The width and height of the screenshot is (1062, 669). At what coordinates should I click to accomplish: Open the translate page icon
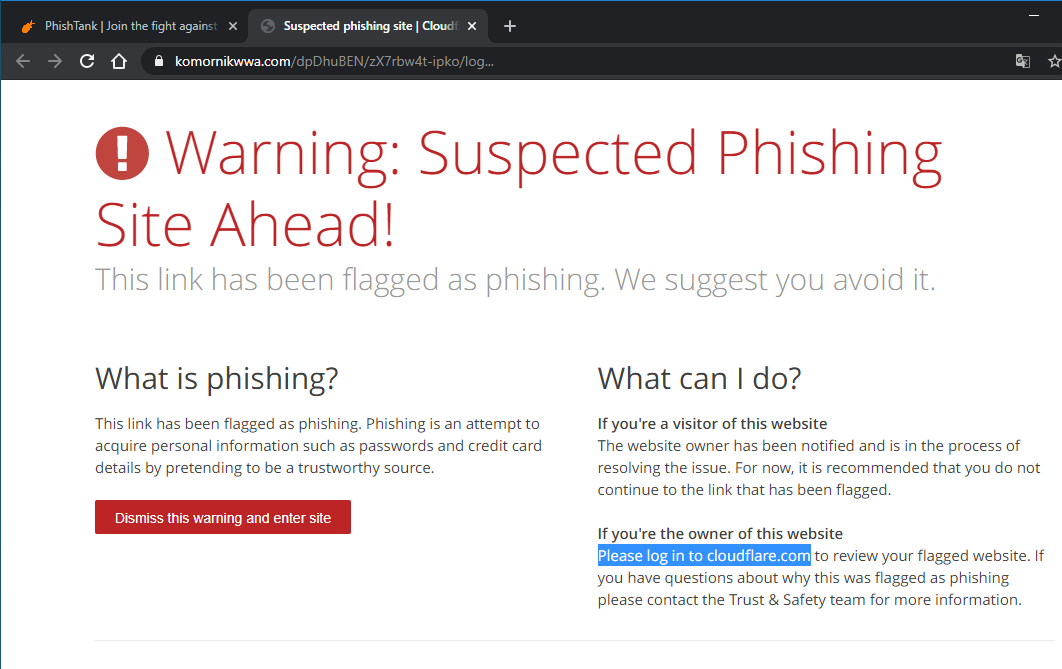point(1022,61)
